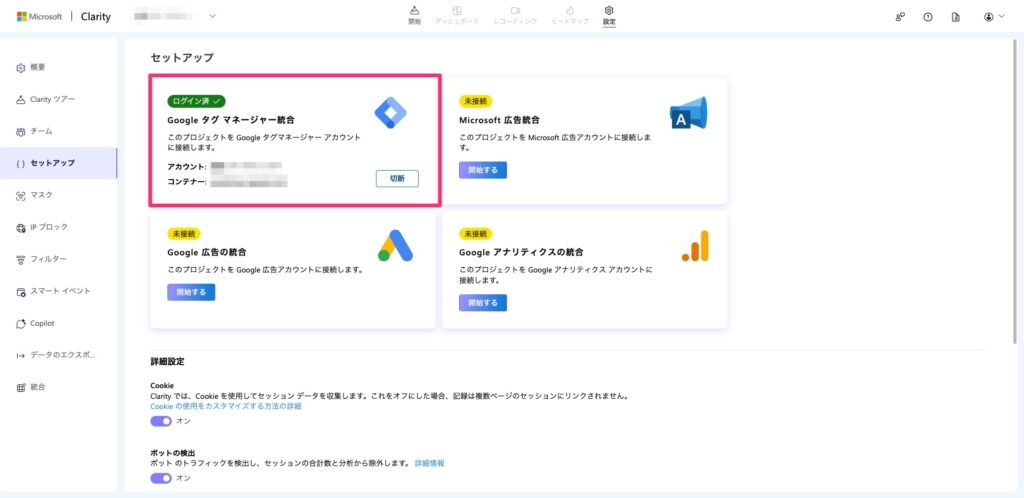Click 切断 to disconnect Google Tag Manager

[397, 178]
